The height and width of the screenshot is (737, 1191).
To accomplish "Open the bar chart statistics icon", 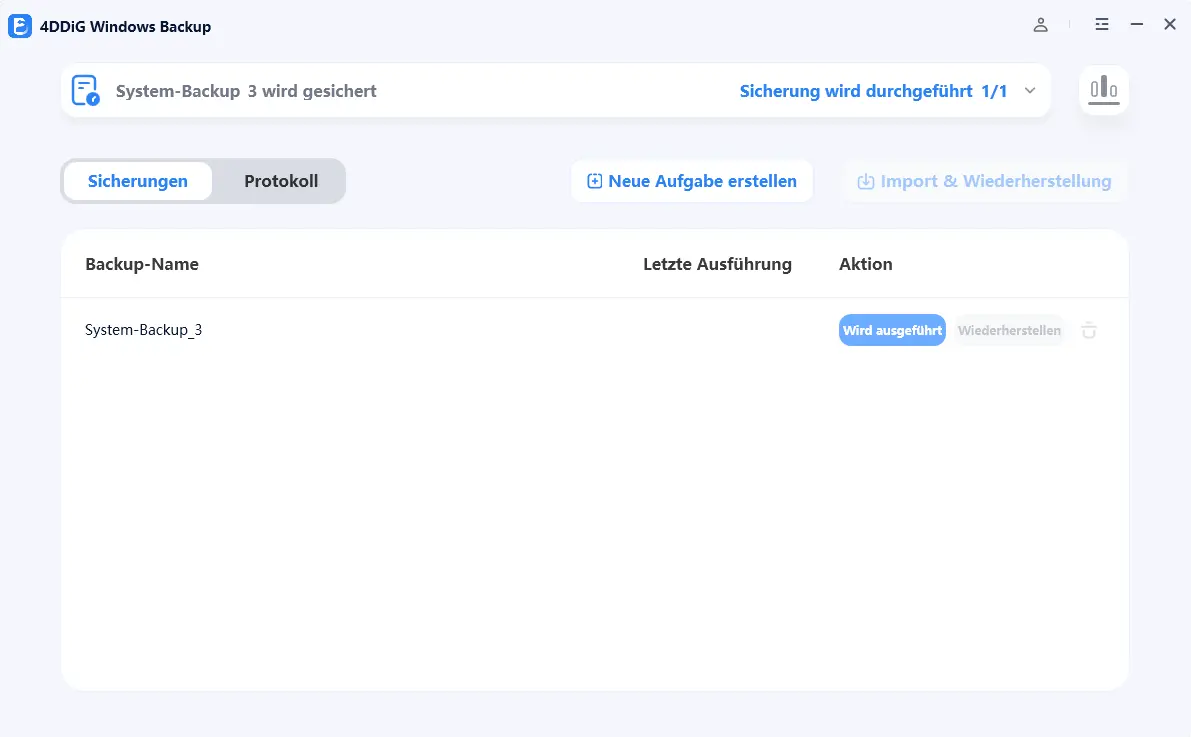I will (1104, 90).
